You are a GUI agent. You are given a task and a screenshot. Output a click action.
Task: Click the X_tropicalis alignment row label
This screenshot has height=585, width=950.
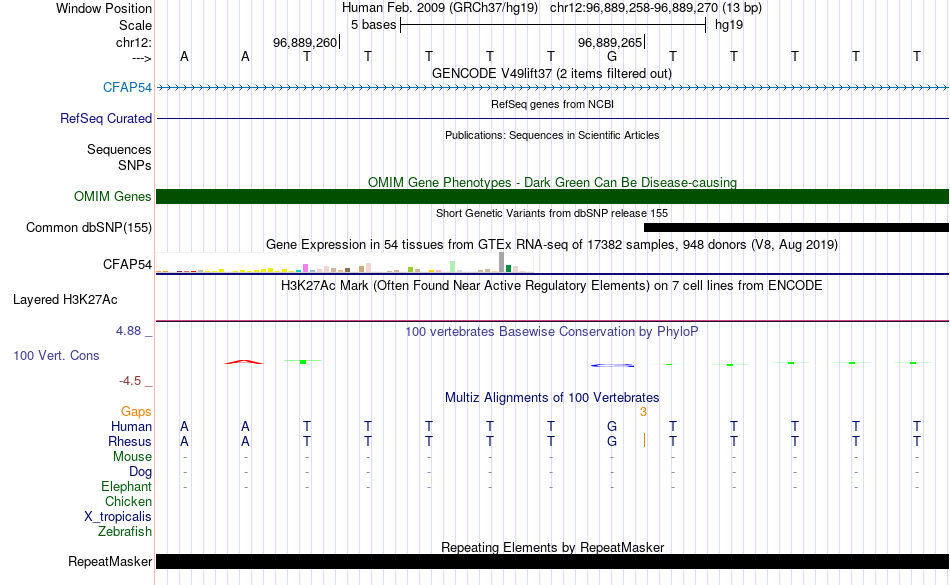tap(118, 517)
